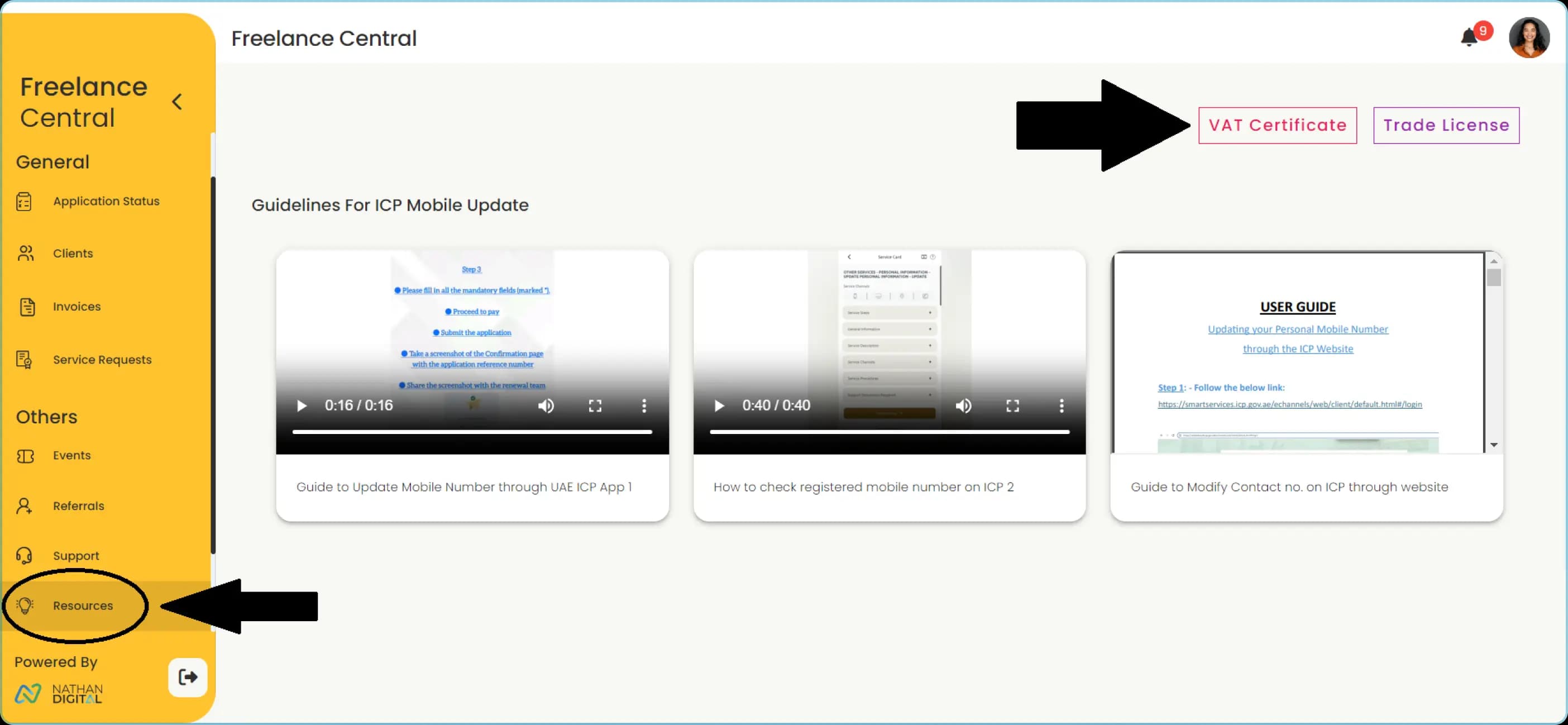The height and width of the screenshot is (725, 1568).
Task: Click the Resources lightbulb icon
Action: pos(25,605)
